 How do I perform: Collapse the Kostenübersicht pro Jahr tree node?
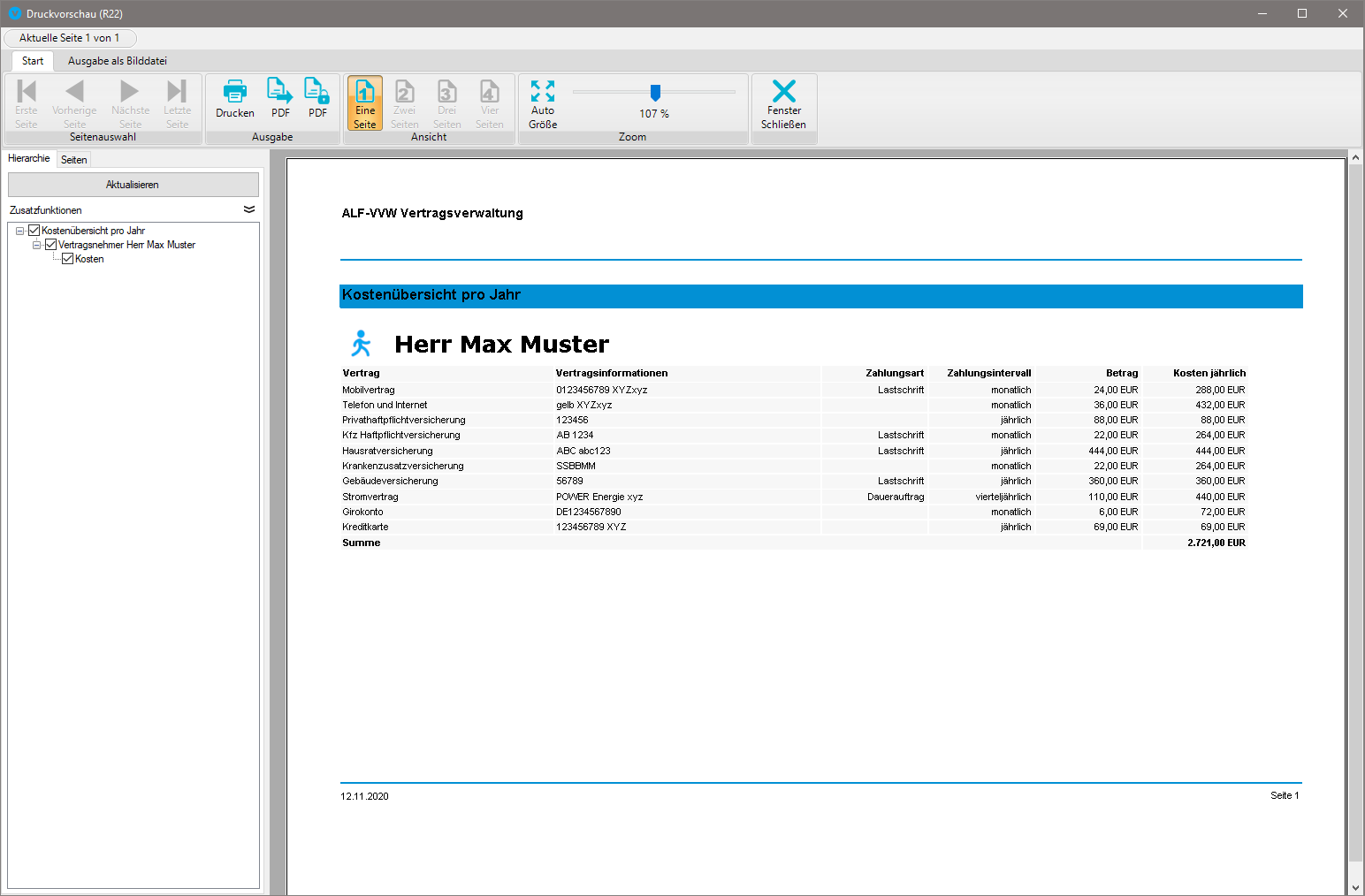(19, 231)
